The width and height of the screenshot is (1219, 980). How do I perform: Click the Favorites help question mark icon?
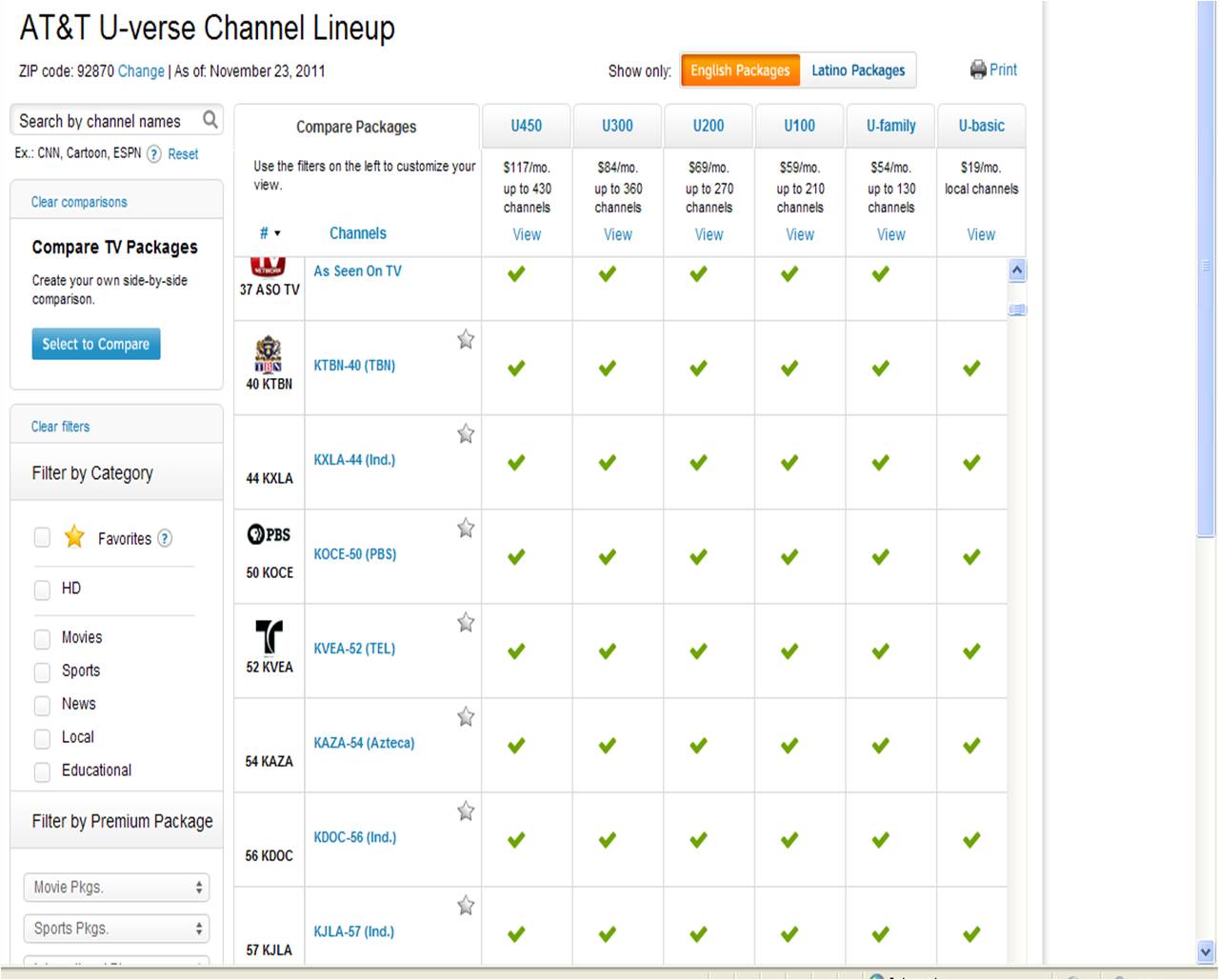(165, 538)
